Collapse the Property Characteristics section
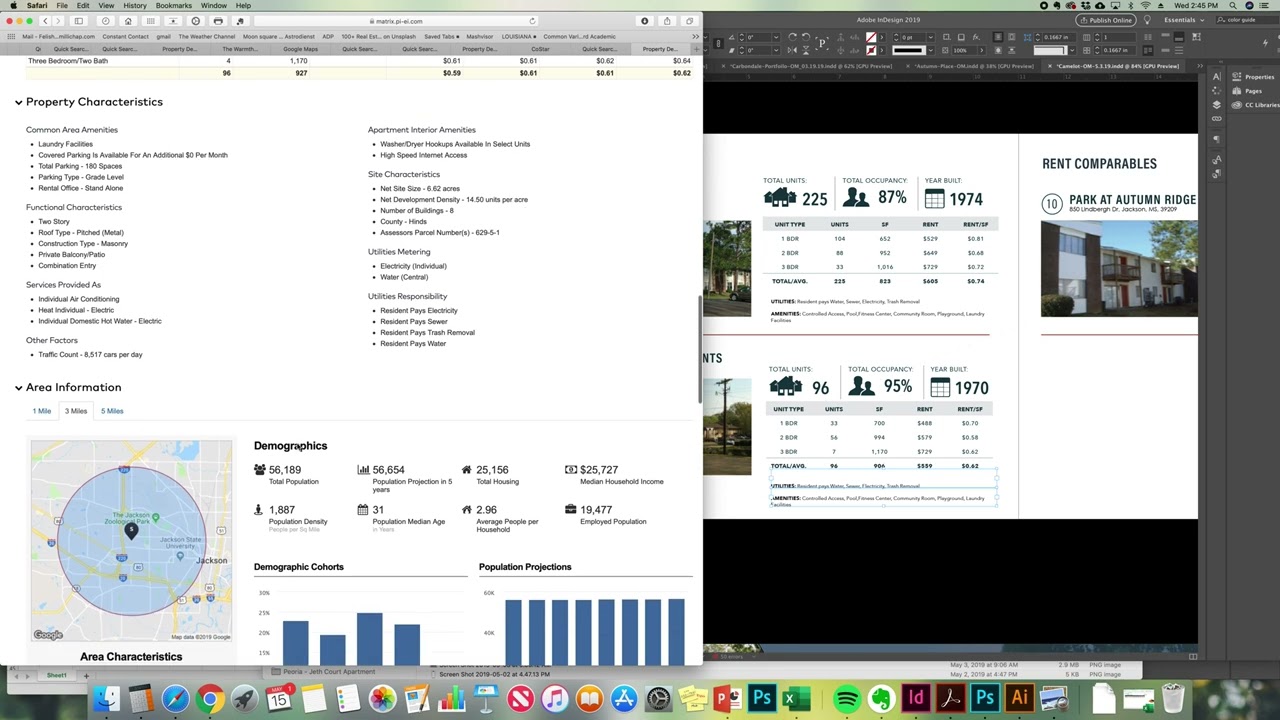Screen dimensions: 1280x720 (x=18, y=102)
